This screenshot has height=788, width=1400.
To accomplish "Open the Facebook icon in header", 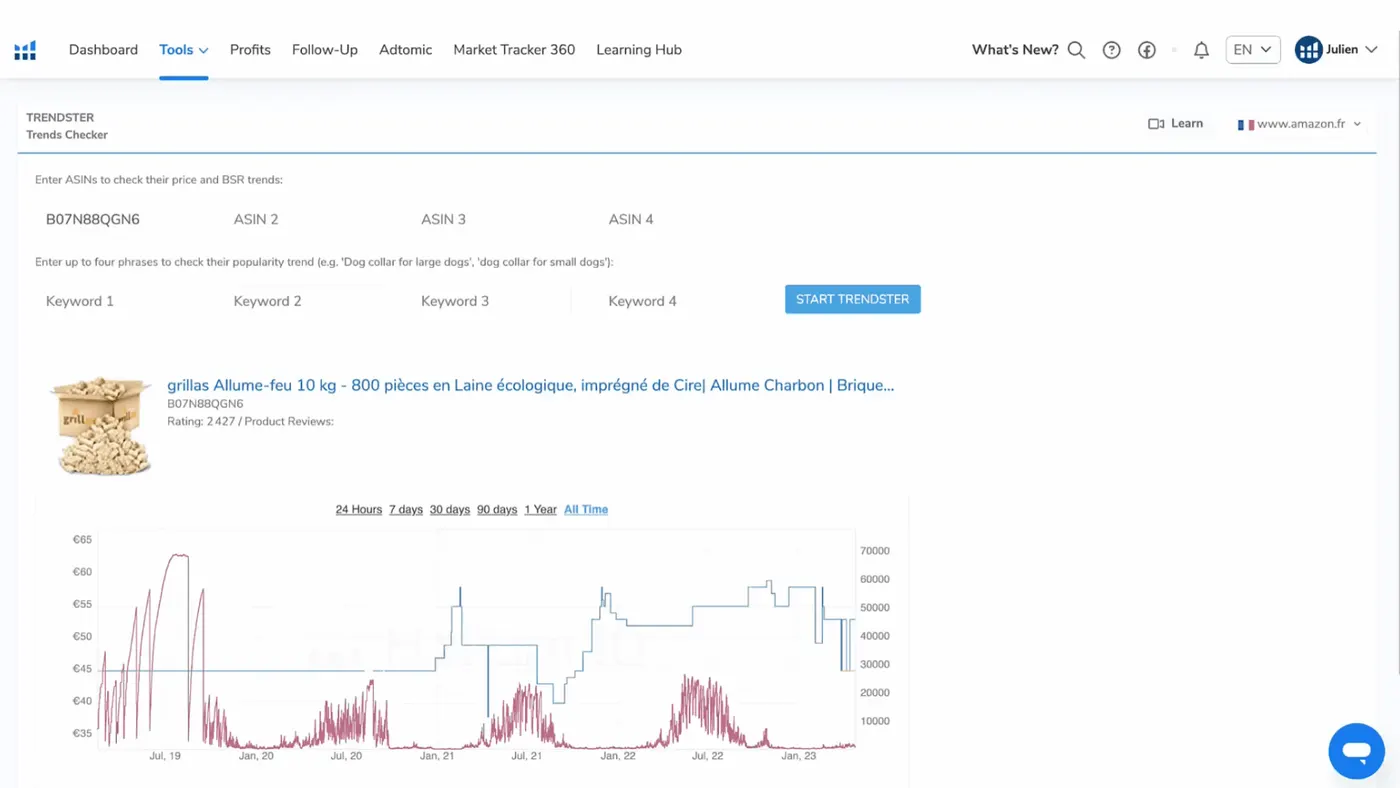I will pos(1147,50).
